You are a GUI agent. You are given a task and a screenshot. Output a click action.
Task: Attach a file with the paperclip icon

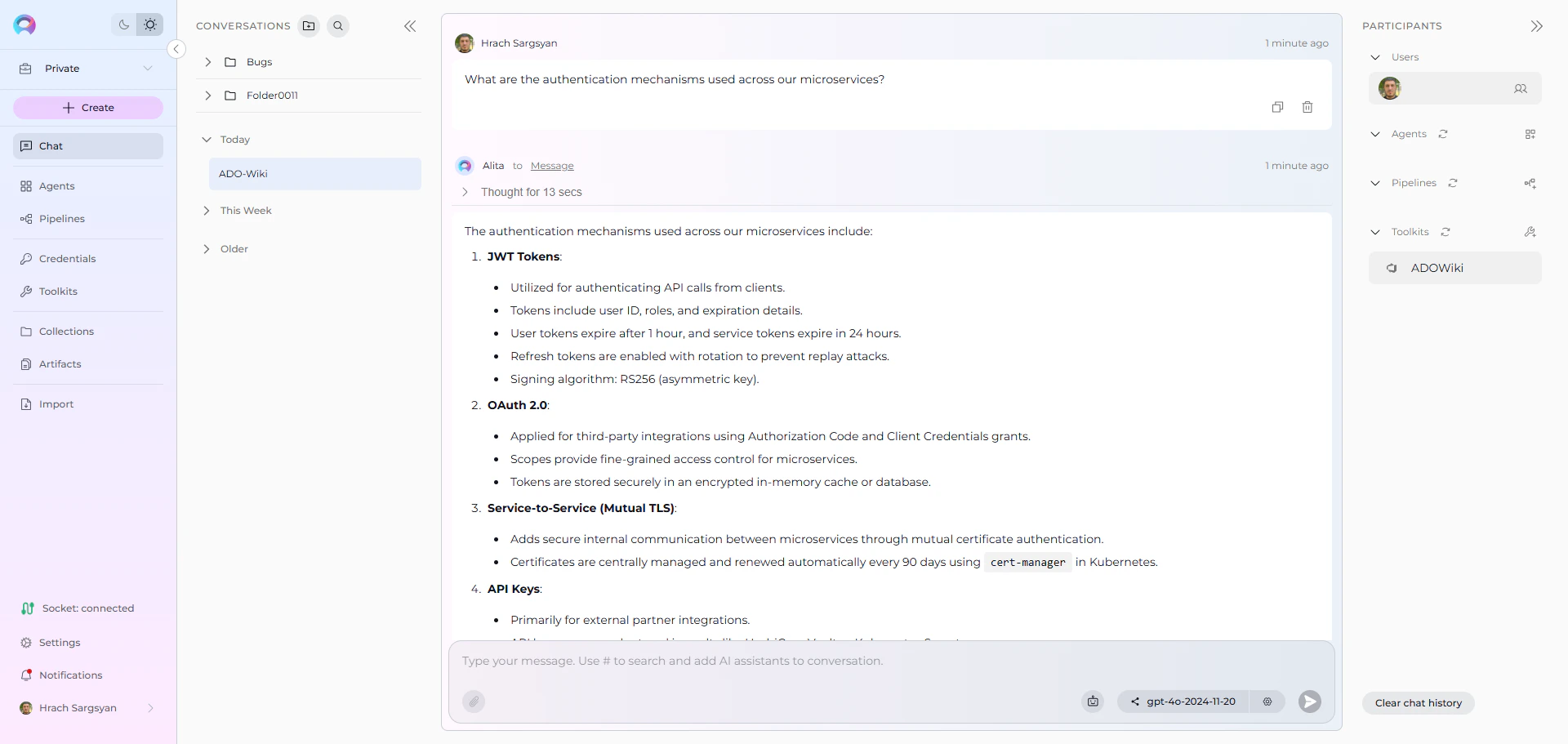(x=474, y=702)
